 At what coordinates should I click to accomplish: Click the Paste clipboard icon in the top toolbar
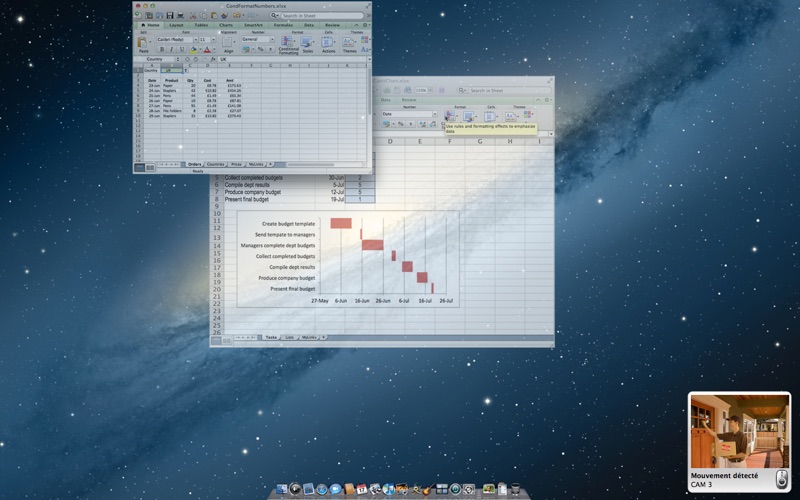pos(214,15)
